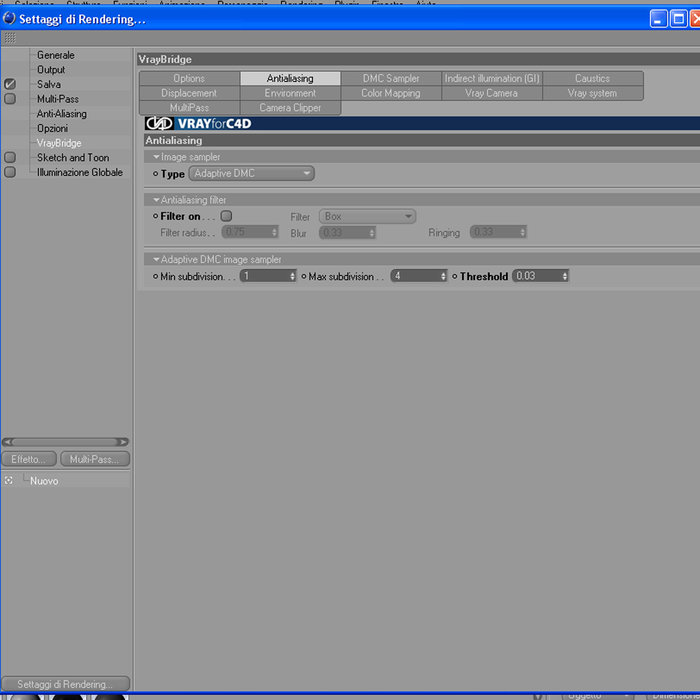Open the Camera Clipper tab
The width and height of the screenshot is (700, 700).
(290, 108)
